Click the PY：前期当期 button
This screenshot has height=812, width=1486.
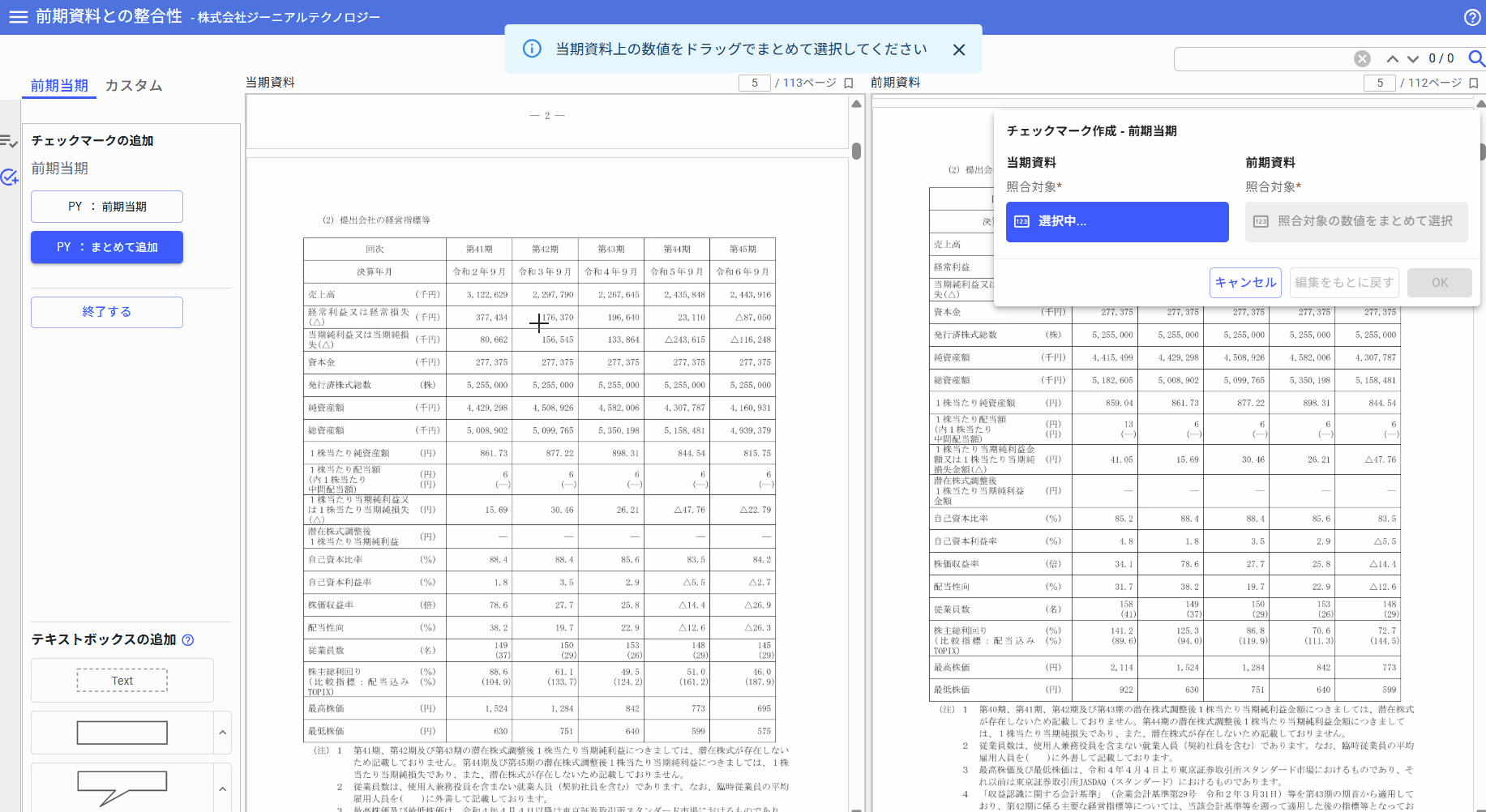(x=107, y=207)
